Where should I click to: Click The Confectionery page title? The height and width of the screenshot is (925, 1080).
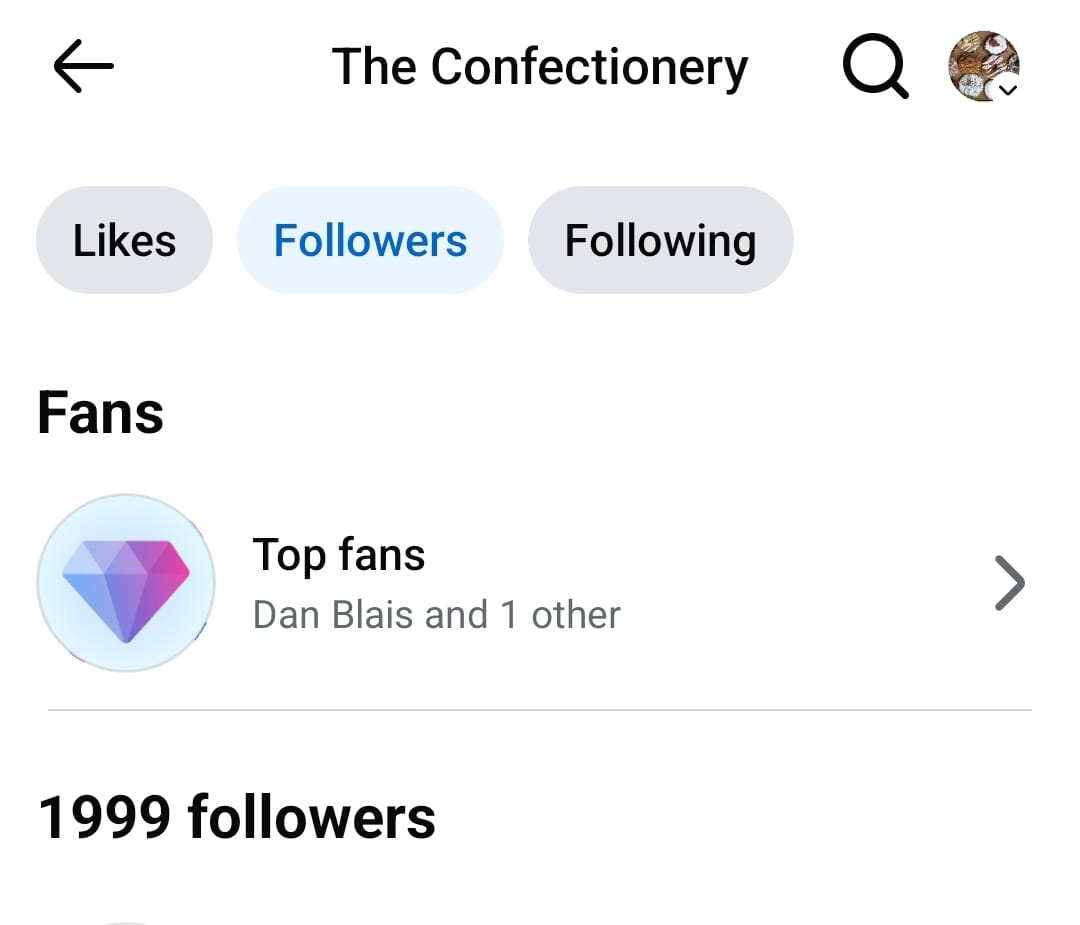540,67
